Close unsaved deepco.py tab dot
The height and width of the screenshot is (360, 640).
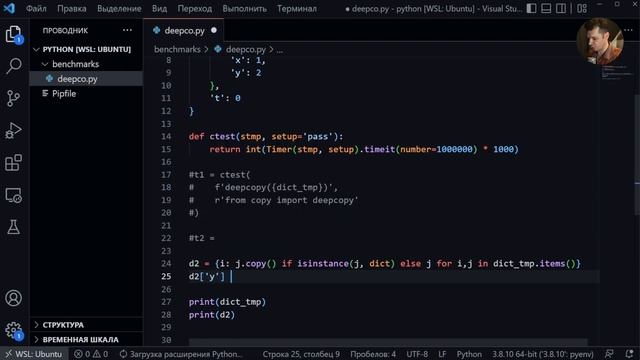214,31
